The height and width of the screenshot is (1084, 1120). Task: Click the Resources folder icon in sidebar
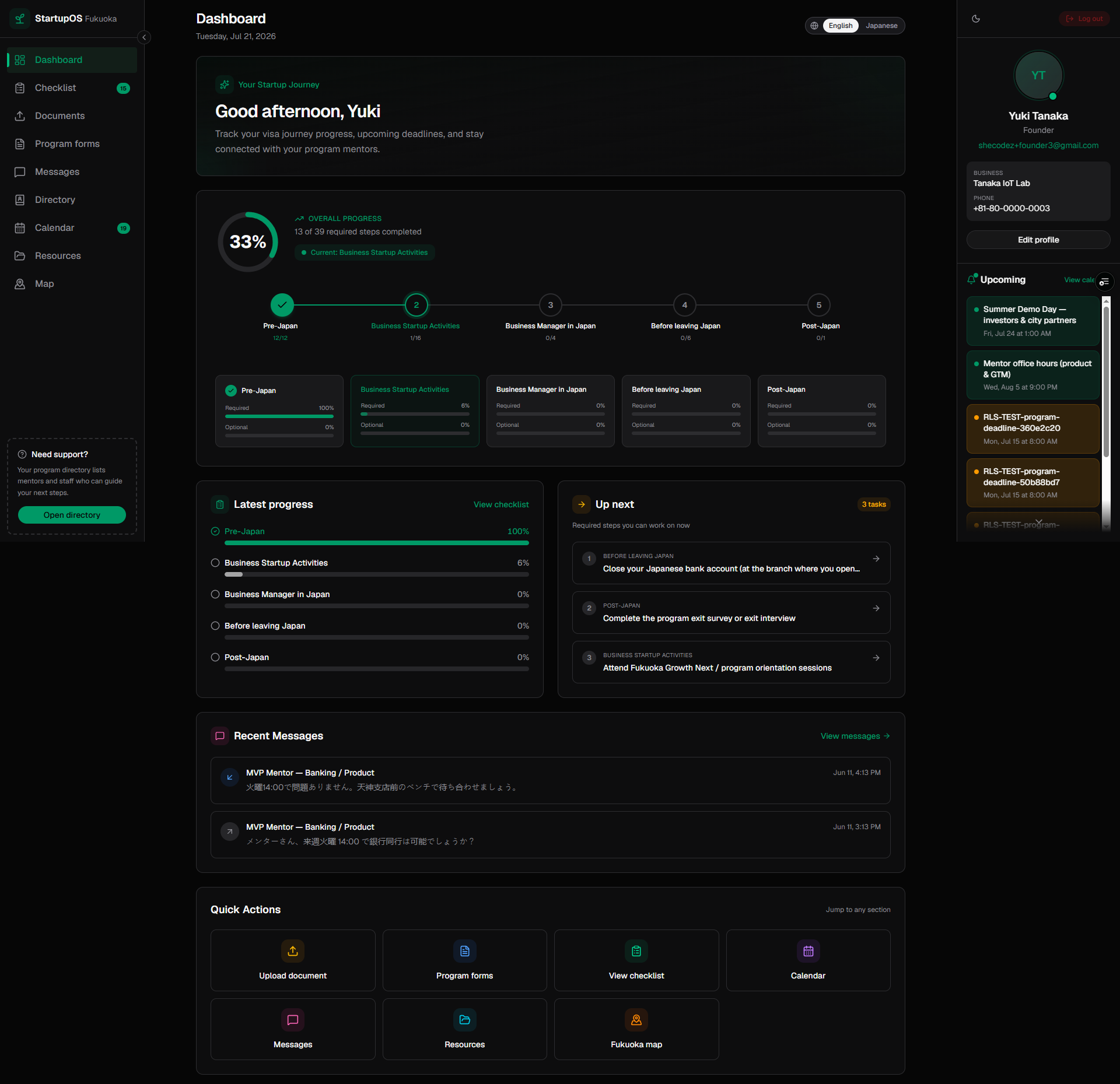click(x=20, y=256)
